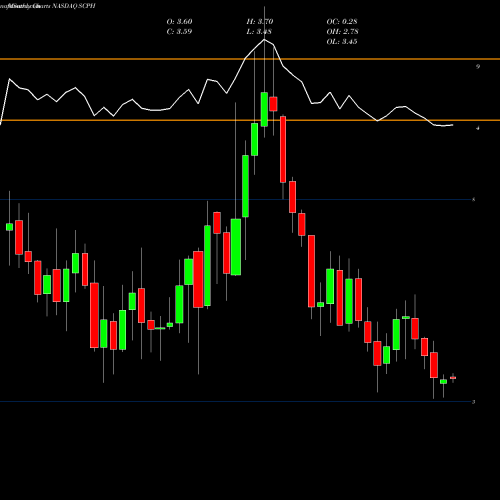Image resolution: width=500 pixels, height=500 pixels.
Task: Click the NASDAQ SCPH chart title
Action: click(x=74, y=6)
